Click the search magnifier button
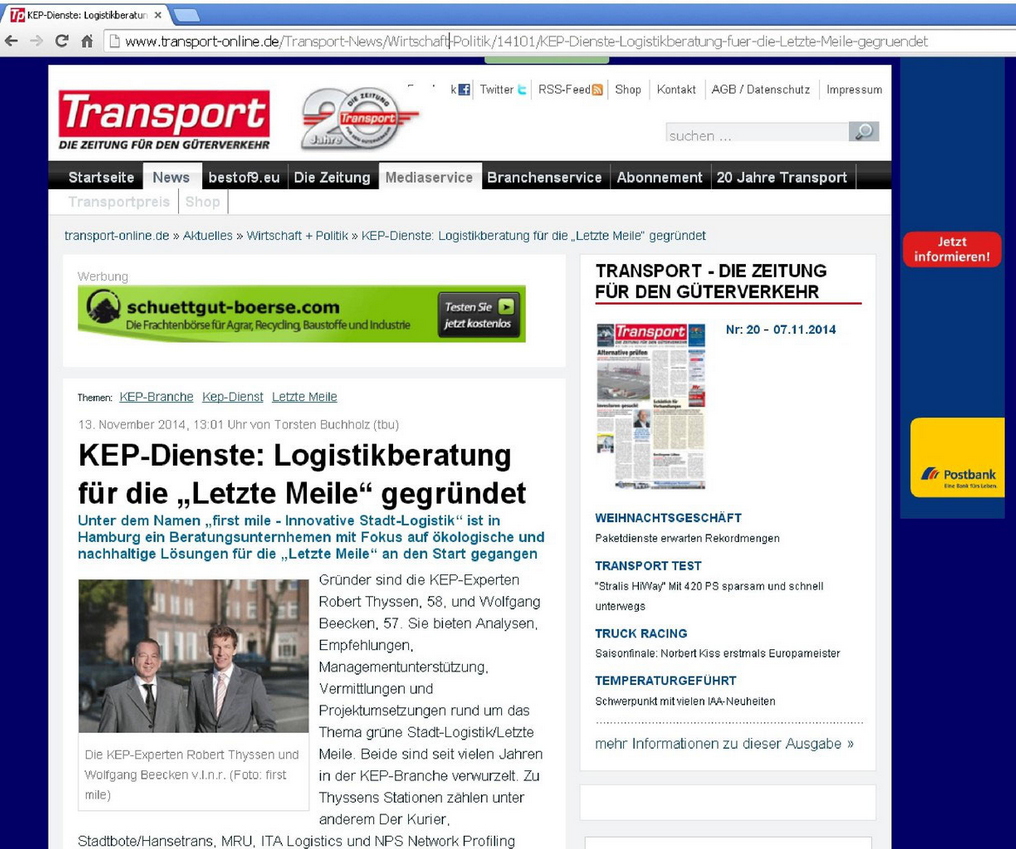The width and height of the screenshot is (1016, 849). 864,132
